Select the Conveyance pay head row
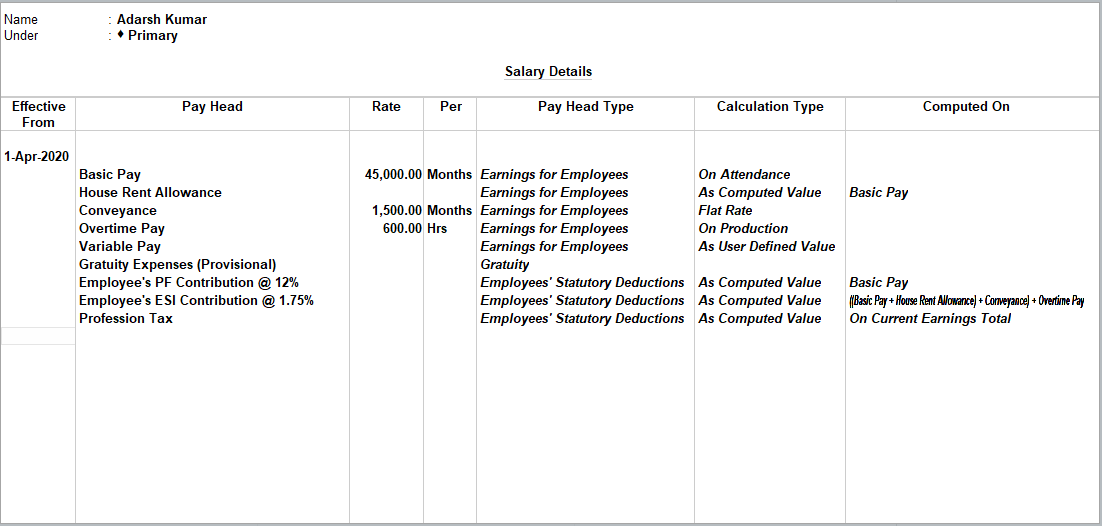The height and width of the screenshot is (526, 1102). pos(118,210)
